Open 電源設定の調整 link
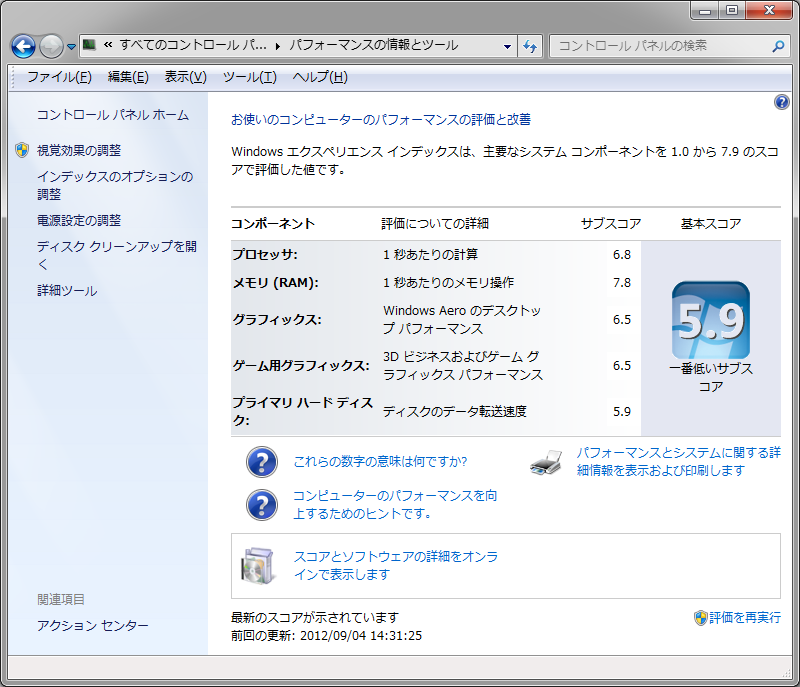The width and height of the screenshot is (800, 687). [x=79, y=220]
